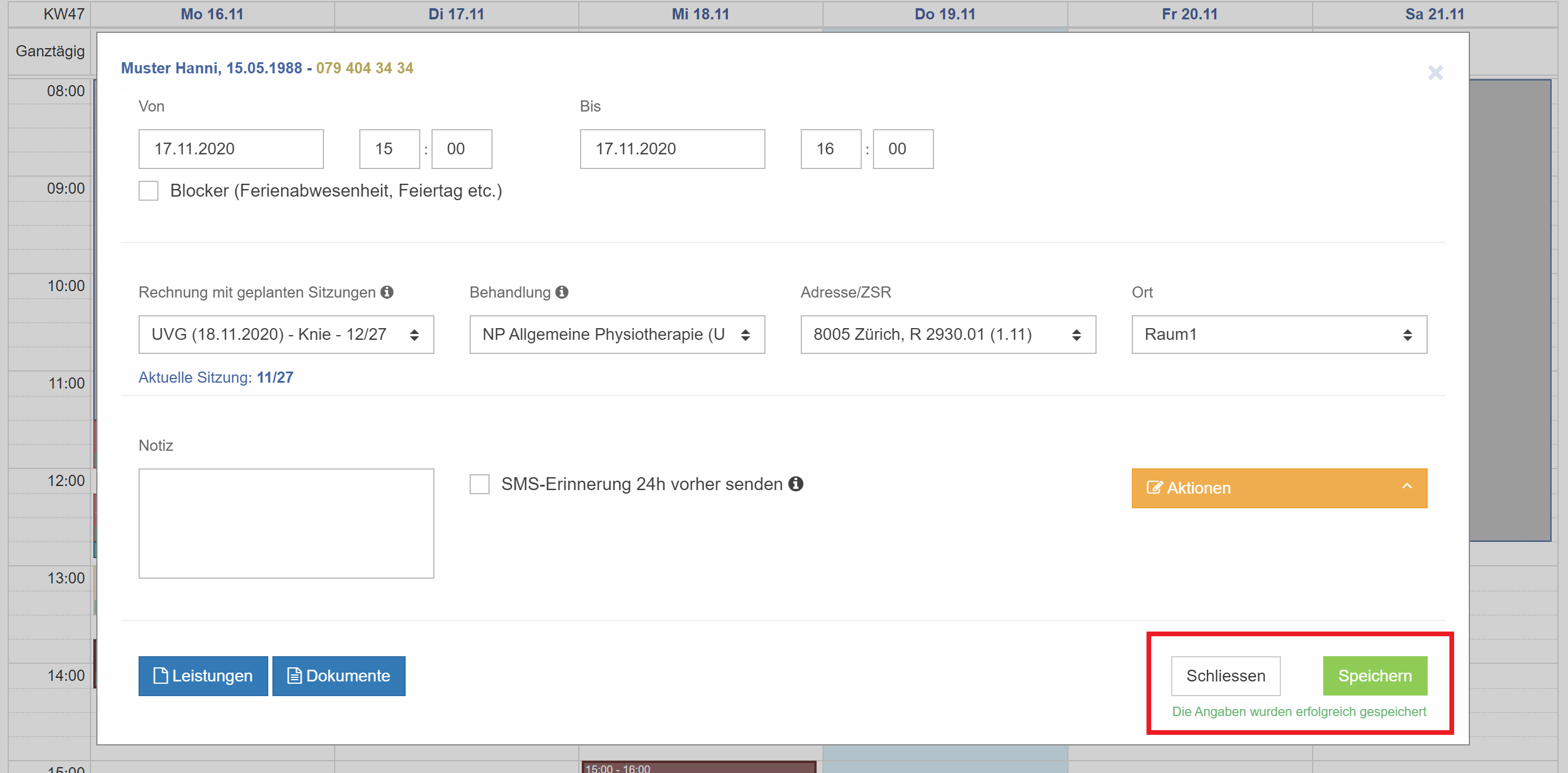Select calendar day header Sa 21.11
Screen dimensions: 1568x773
tap(1435, 14)
